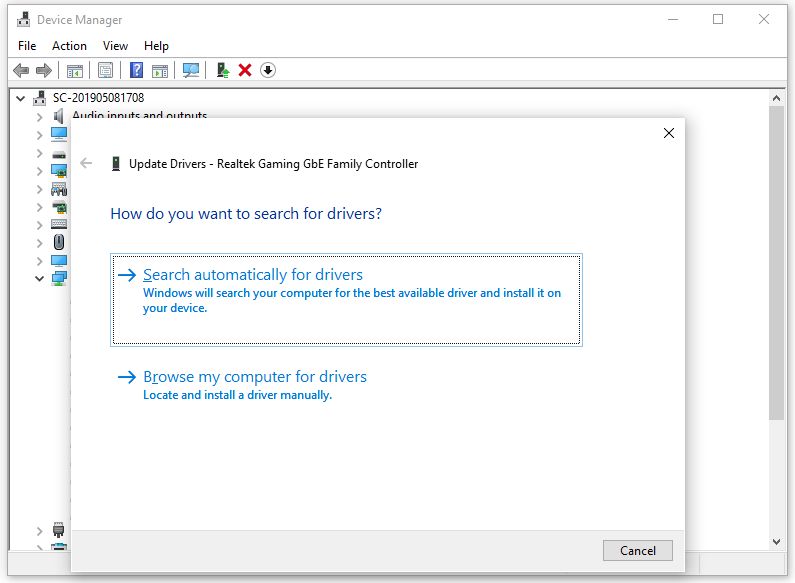The height and width of the screenshot is (583, 795).
Task: Select the display adapters category icon
Action: (59, 171)
